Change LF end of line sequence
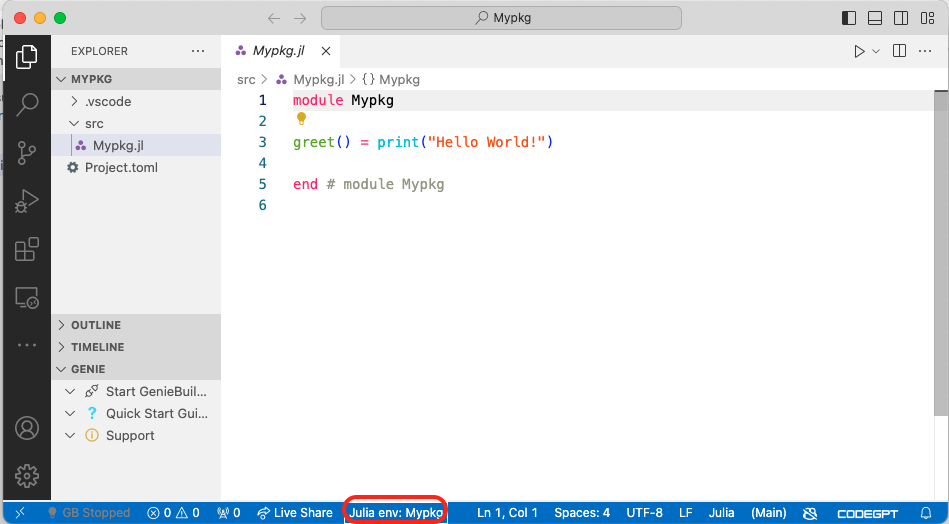The image size is (949, 524). [686, 513]
